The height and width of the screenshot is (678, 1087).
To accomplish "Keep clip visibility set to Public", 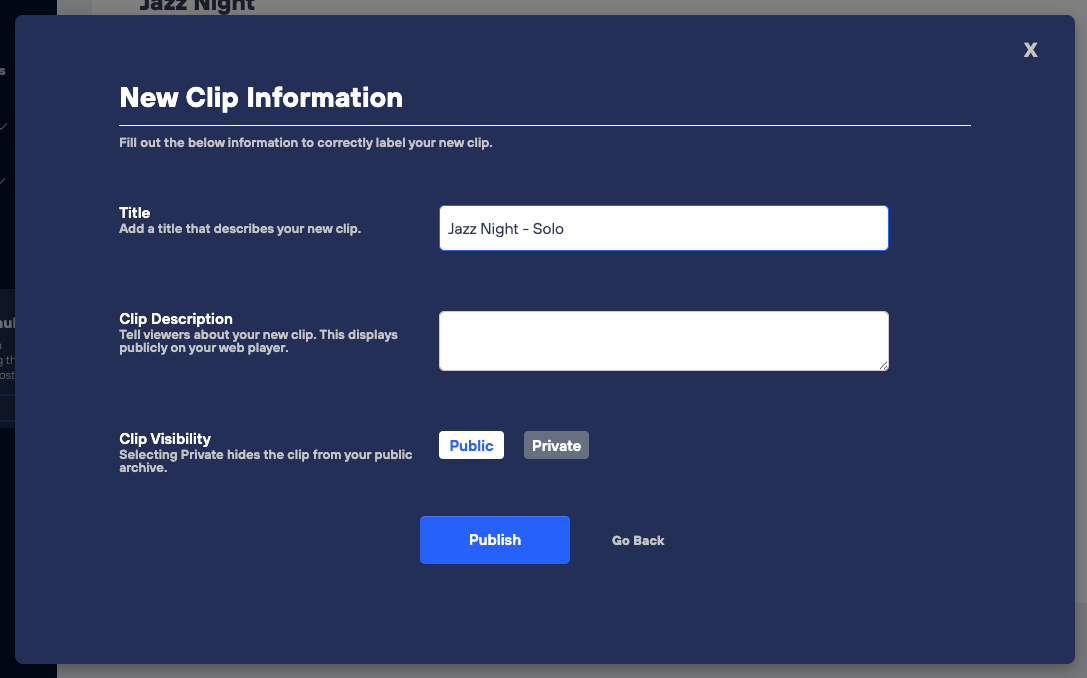I will pyautogui.click(x=471, y=445).
